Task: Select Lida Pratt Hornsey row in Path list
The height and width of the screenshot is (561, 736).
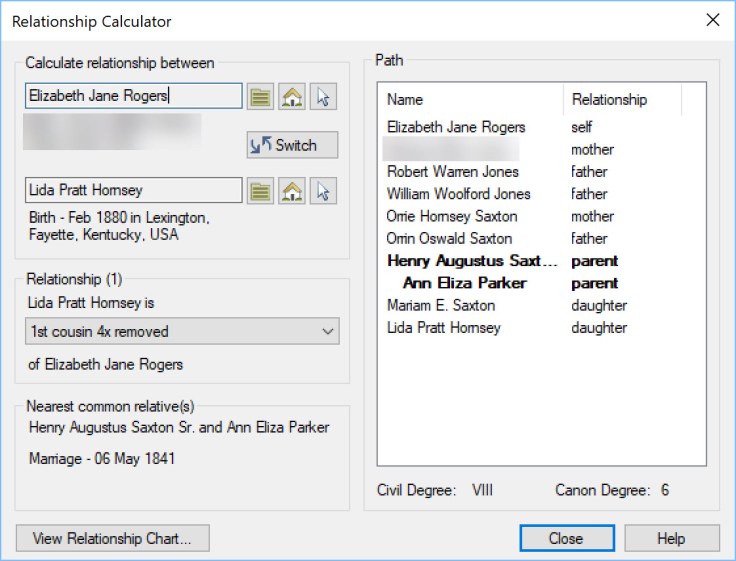Action: (x=542, y=328)
